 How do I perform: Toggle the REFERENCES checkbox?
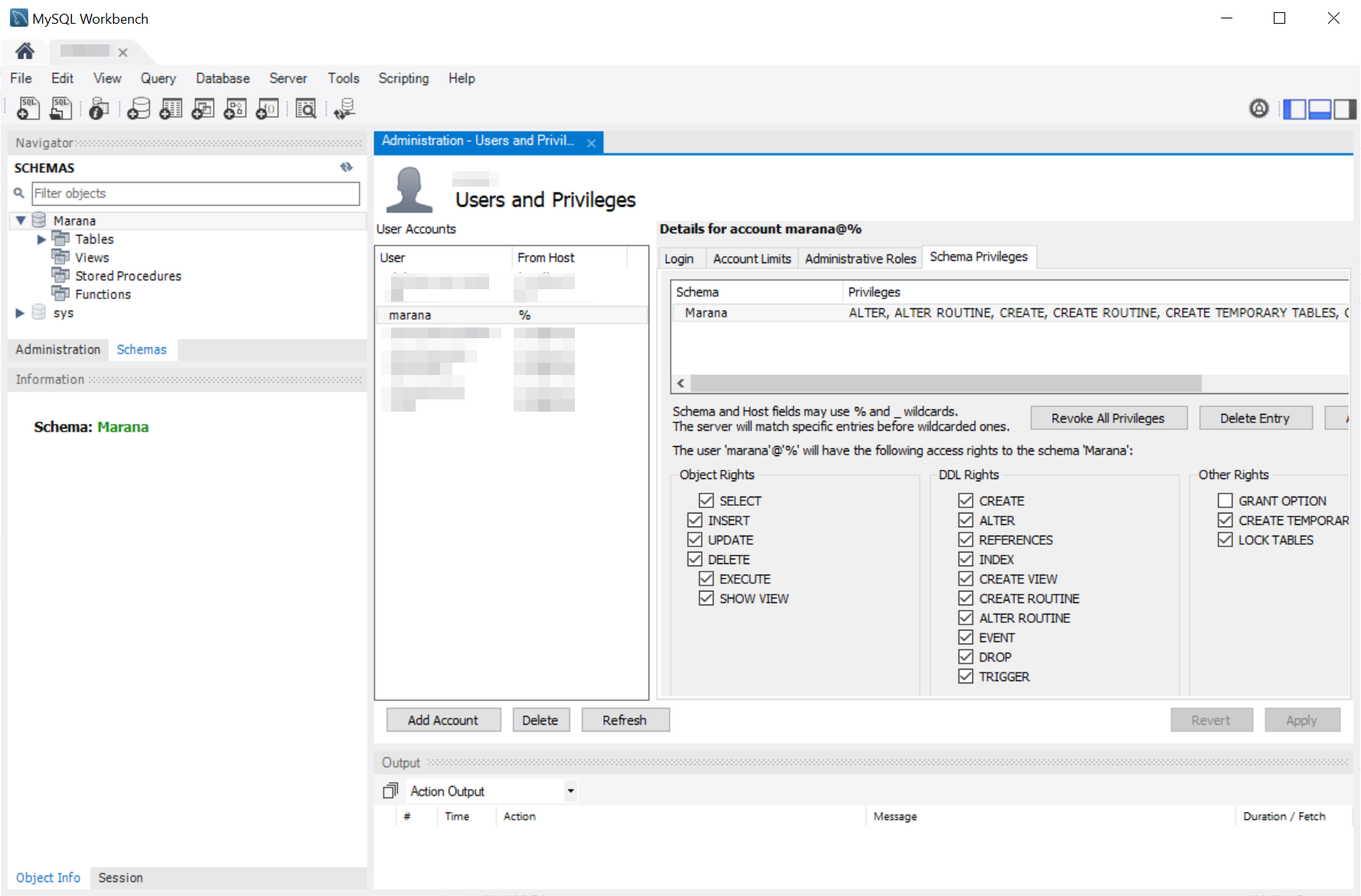(x=965, y=539)
